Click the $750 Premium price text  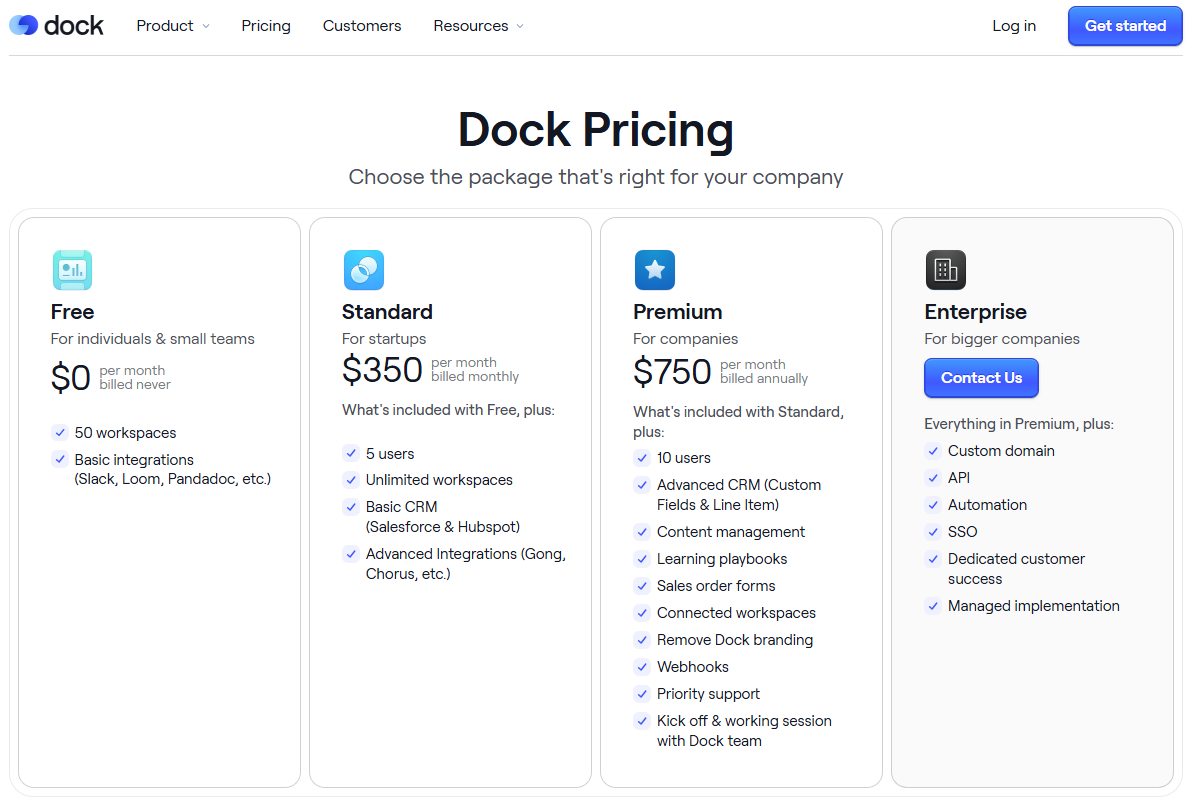coord(672,372)
